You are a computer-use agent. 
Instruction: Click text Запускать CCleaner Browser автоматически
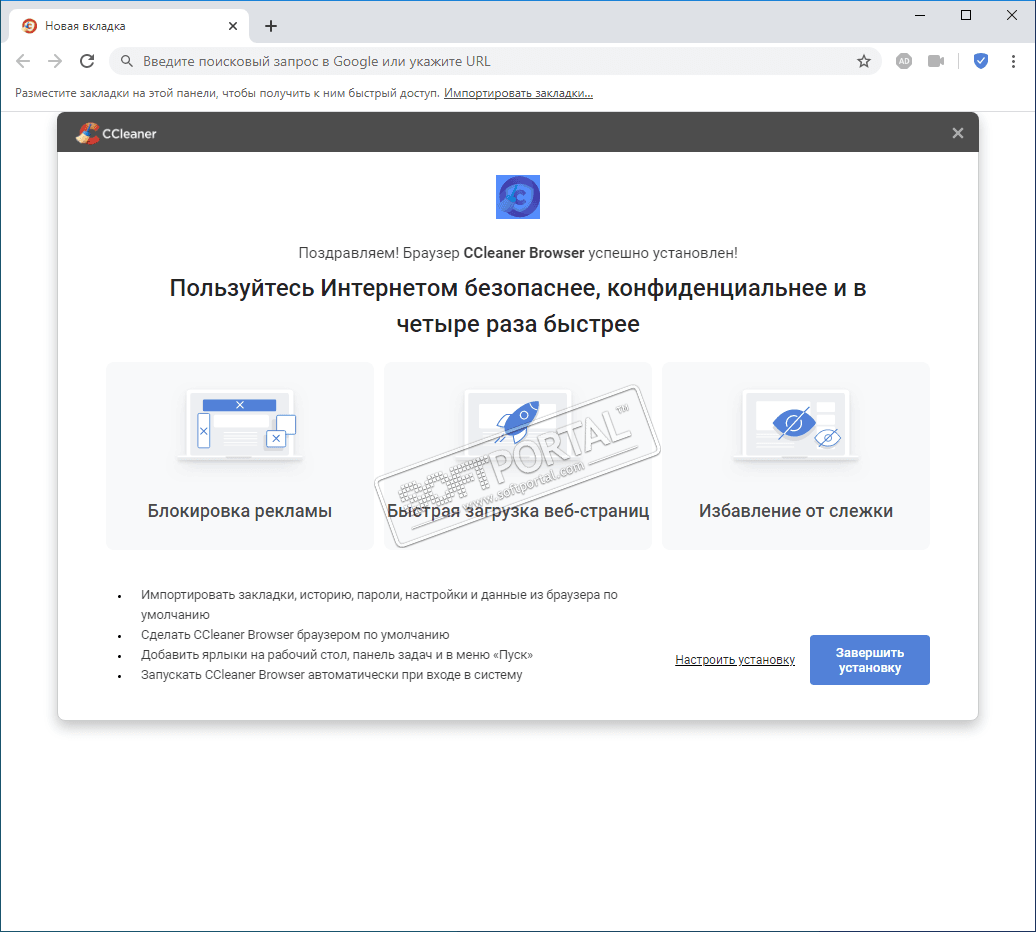331,675
